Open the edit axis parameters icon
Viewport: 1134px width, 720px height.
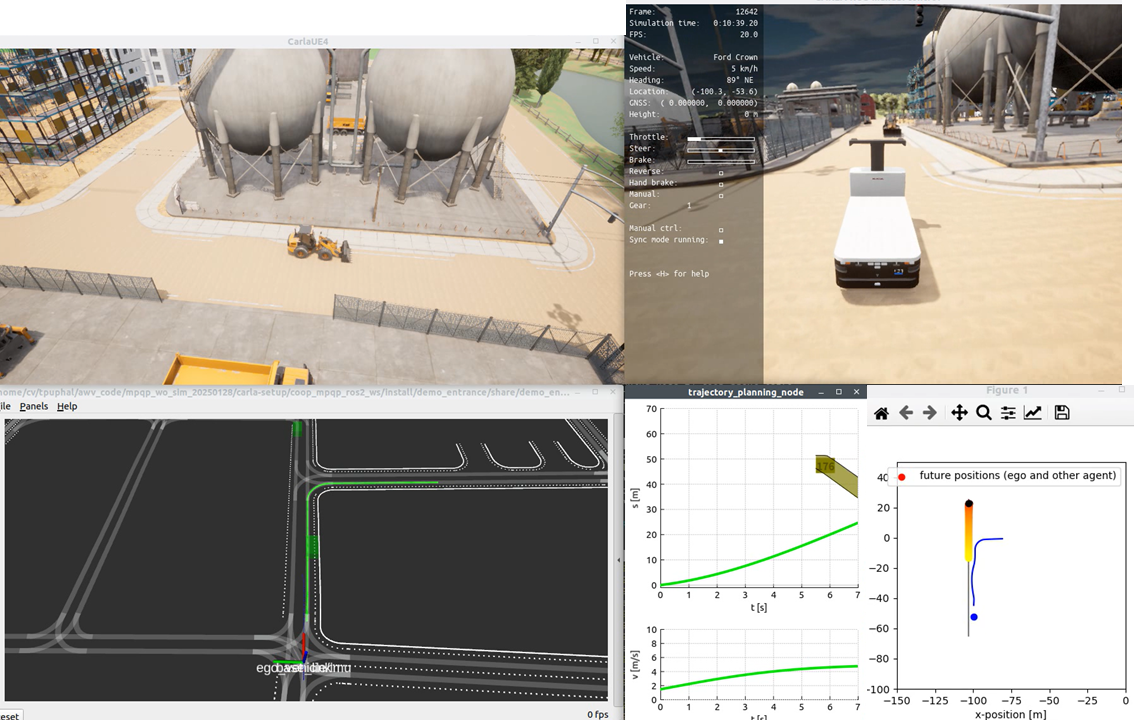click(x=1032, y=412)
